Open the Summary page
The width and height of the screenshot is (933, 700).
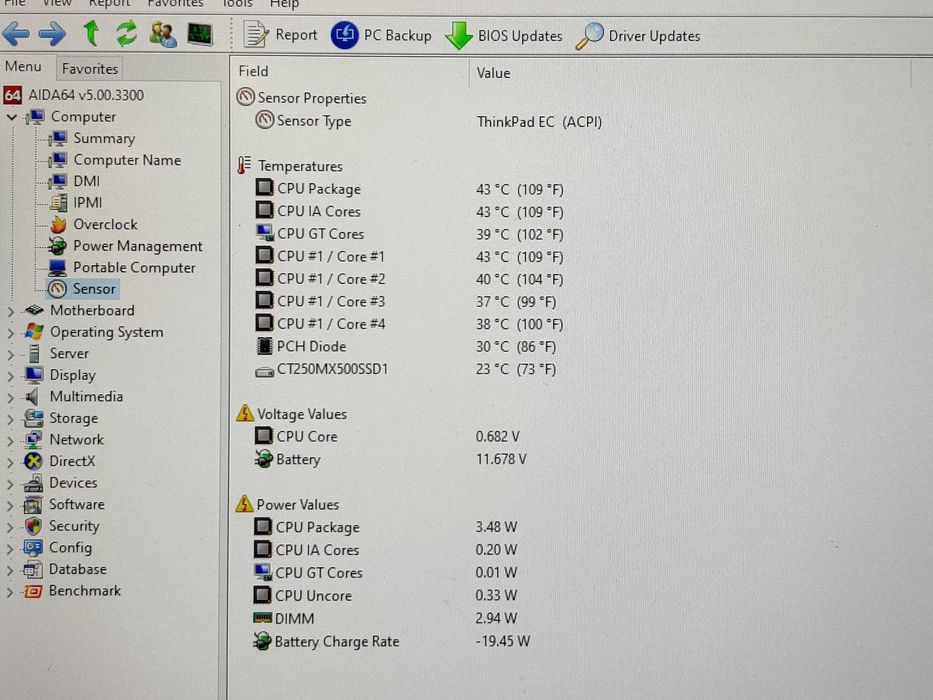pyautogui.click(x=92, y=139)
